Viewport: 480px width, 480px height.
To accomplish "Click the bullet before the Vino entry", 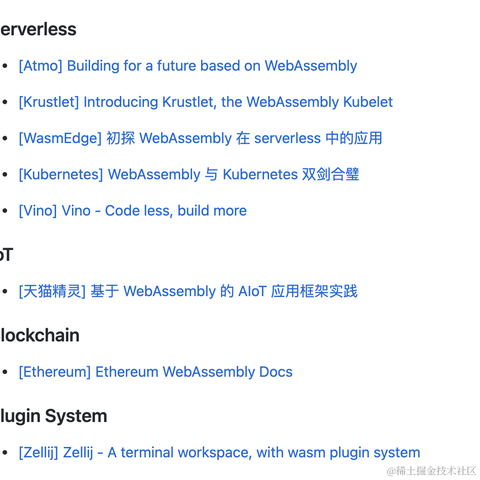I will point(5,211).
